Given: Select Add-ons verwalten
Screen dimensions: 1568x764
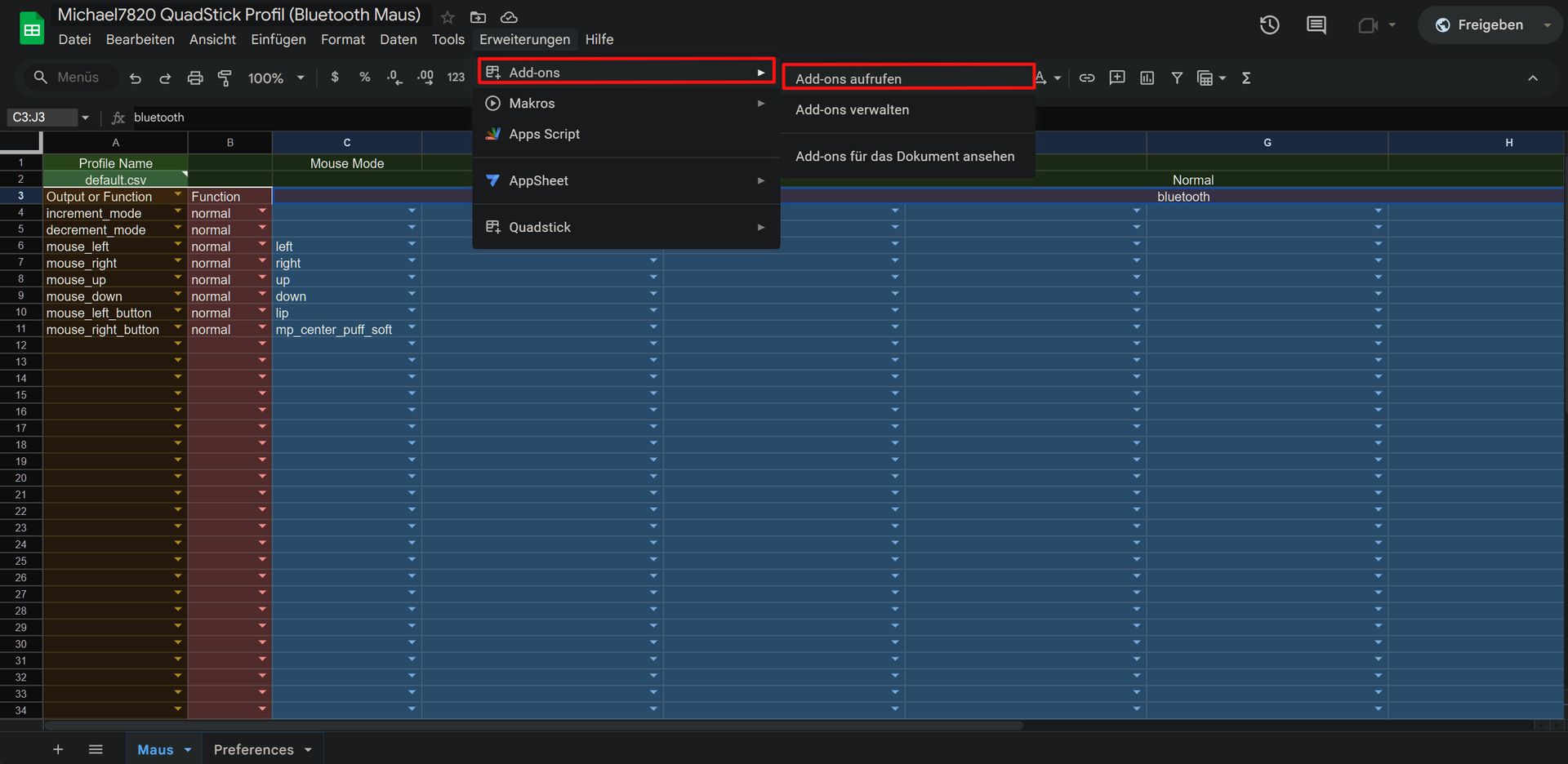Looking at the screenshot, I should [908, 109].
